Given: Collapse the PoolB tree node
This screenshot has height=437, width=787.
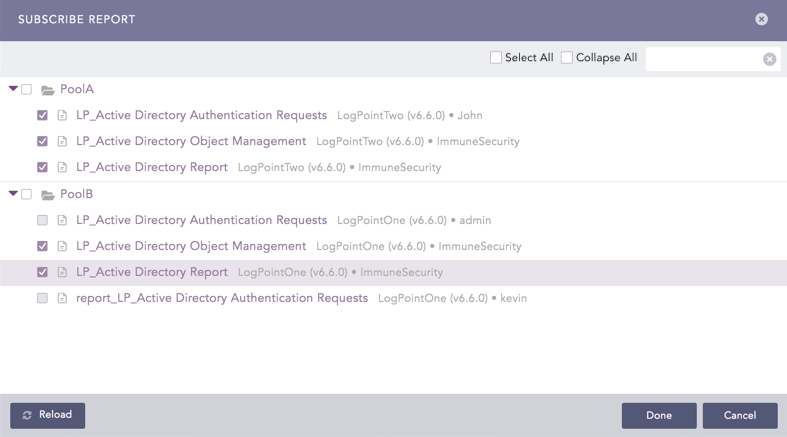Looking at the screenshot, I should tap(13, 194).
